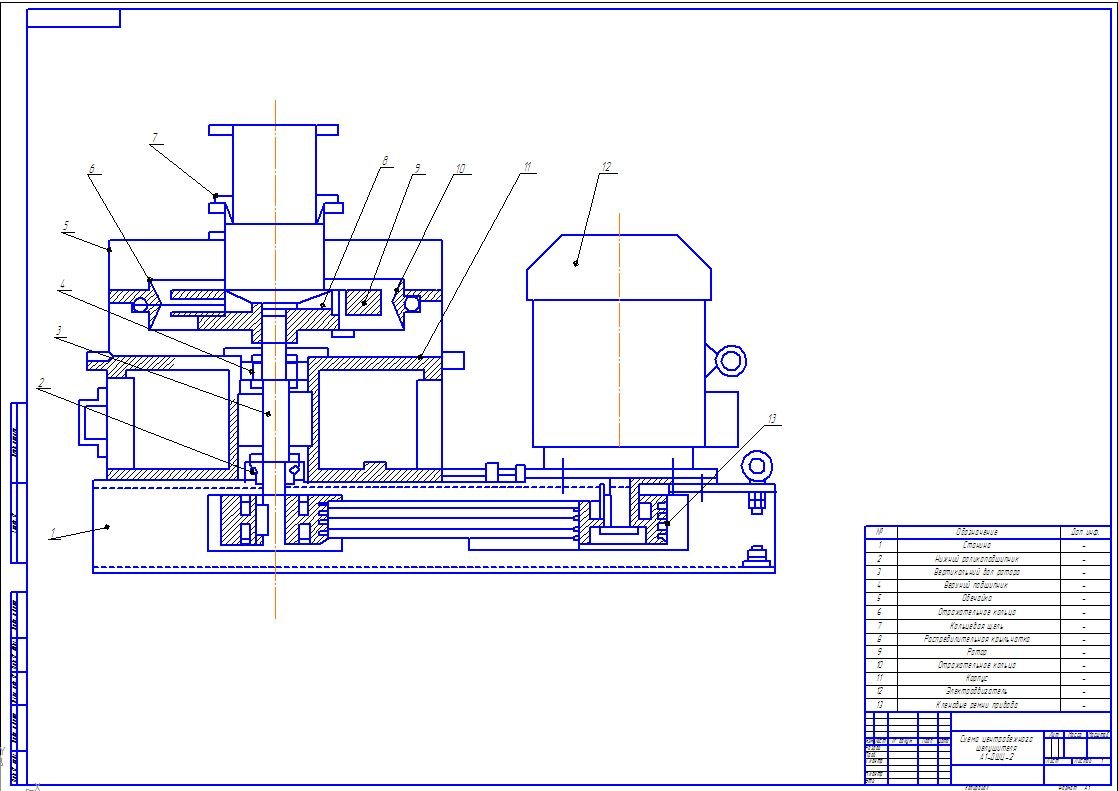The width and height of the screenshot is (1118, 791).
Task: Click 'Ротор' entry in the legend table
Action: pos(977,651)
